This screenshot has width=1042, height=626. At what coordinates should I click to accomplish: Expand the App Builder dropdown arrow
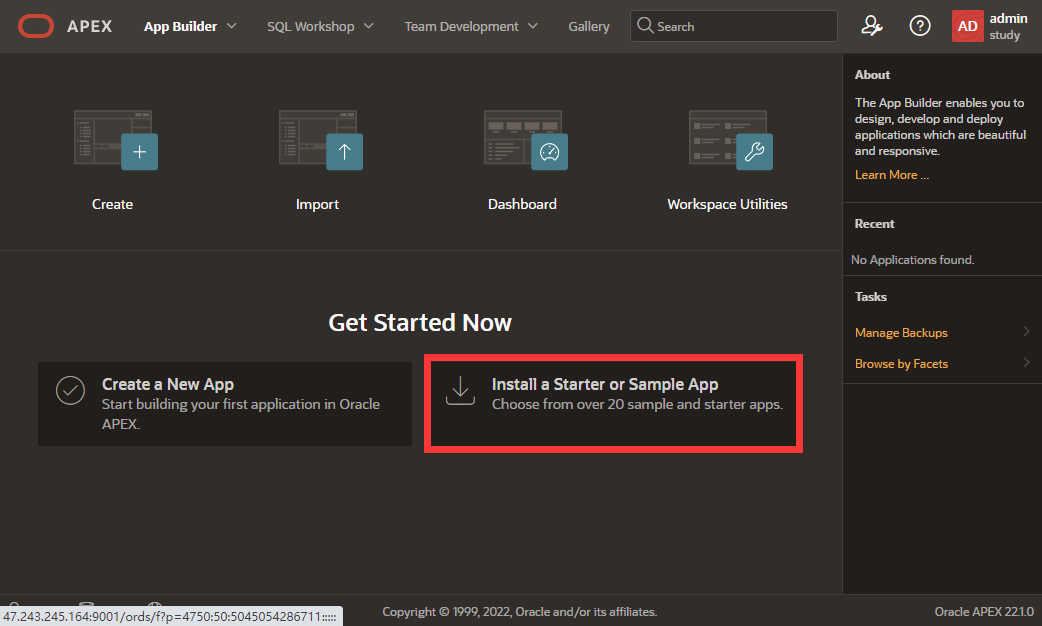[x=232, y=26]
